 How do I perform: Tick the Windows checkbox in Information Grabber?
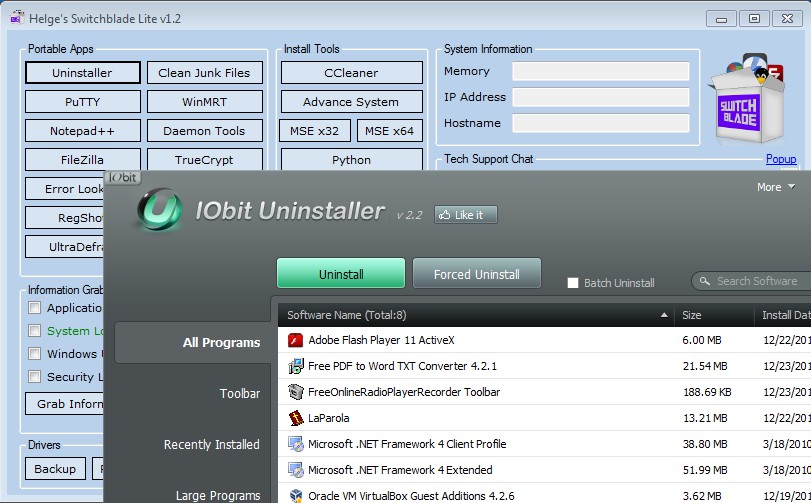pos(35,353)
